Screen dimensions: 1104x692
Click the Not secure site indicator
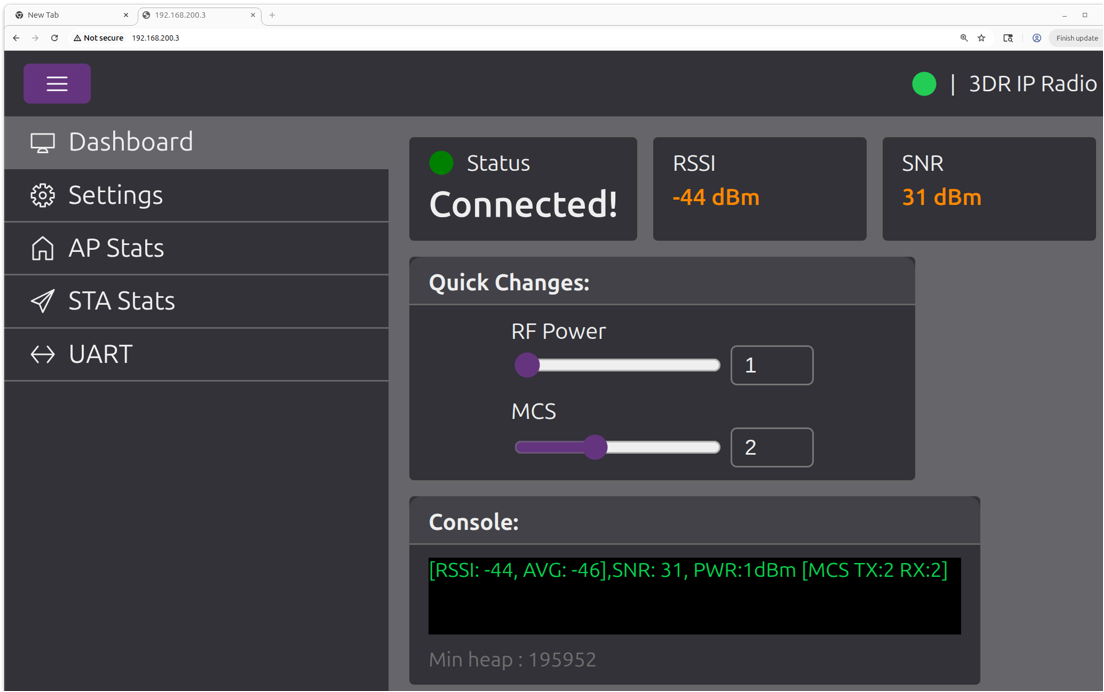pos(98,38)
